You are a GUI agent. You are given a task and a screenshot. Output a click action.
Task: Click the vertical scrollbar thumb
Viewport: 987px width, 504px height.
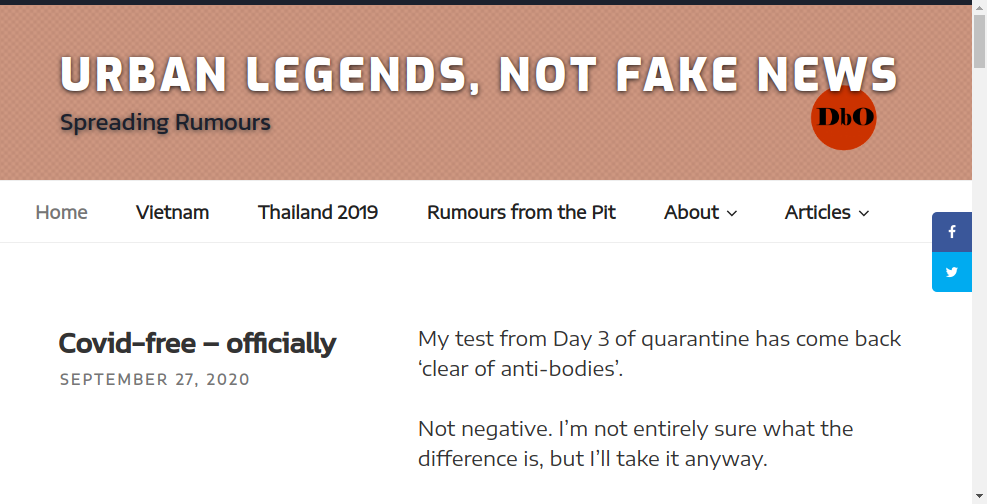[x=979, y=41]
